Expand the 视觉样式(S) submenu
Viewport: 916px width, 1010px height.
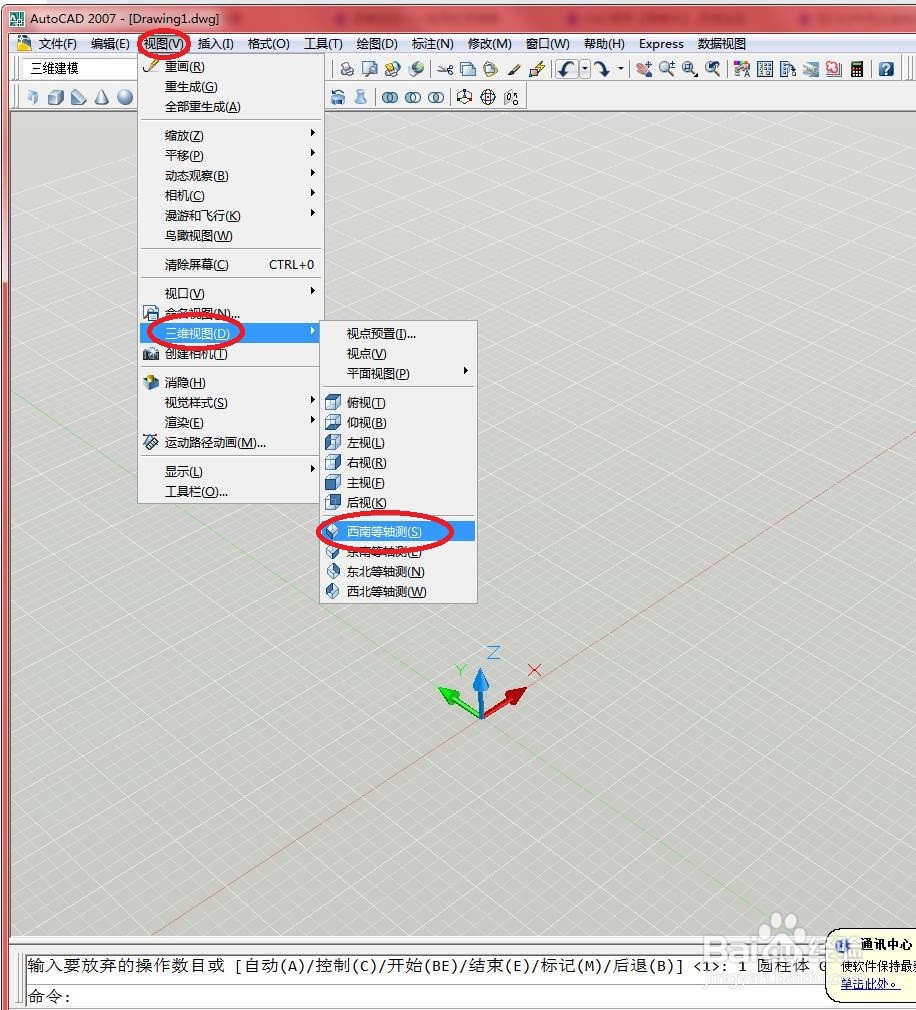[x=230, y=403]
